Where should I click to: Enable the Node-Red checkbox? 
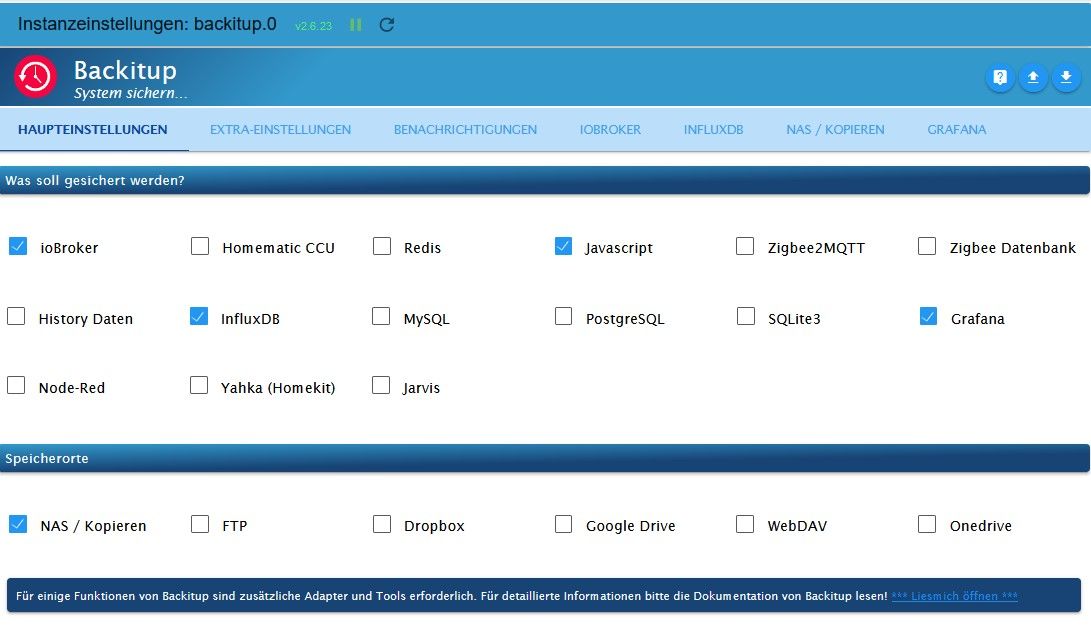16,385
